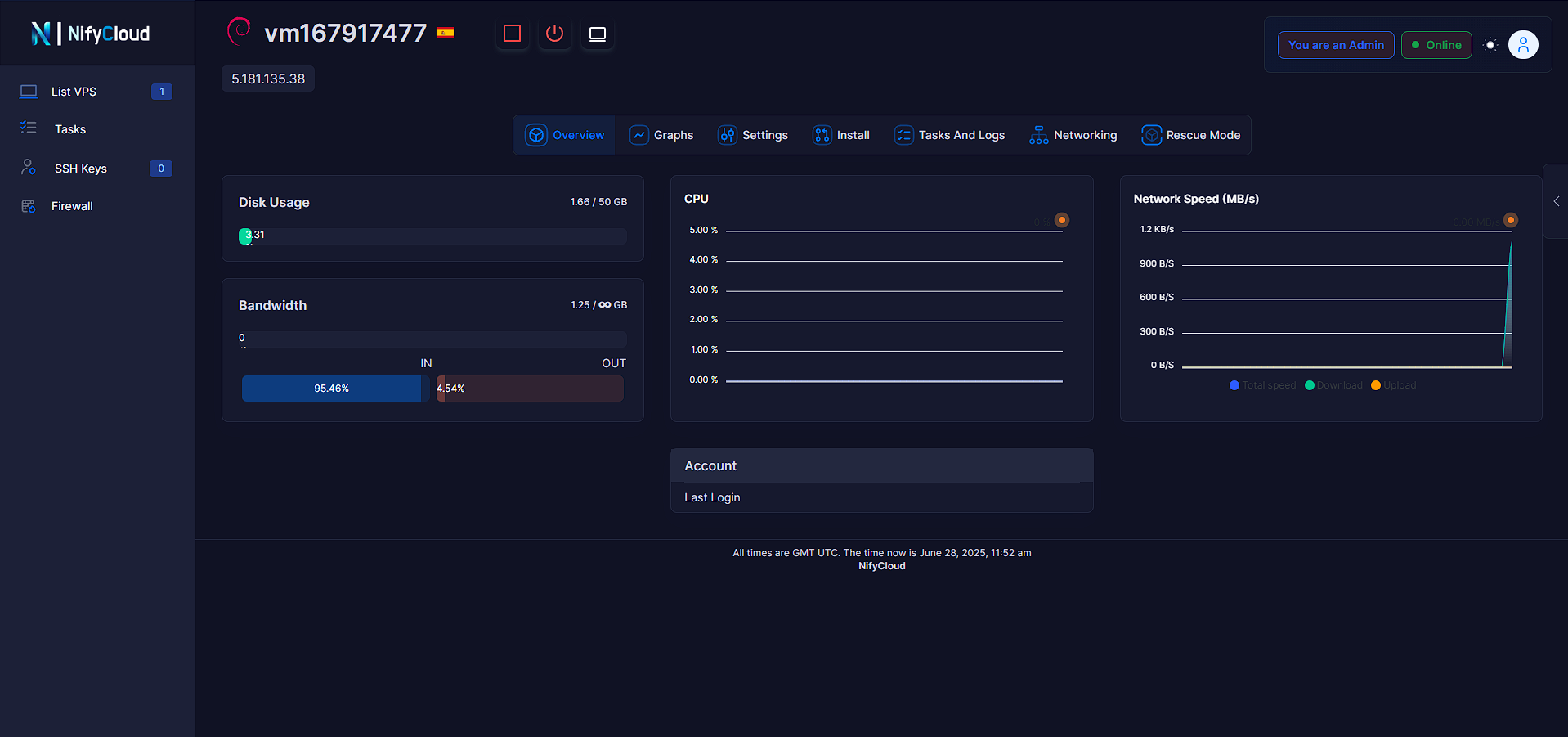
Task: Copy the IP address 5.181.135.38
Action: click(x=268, y=79)
